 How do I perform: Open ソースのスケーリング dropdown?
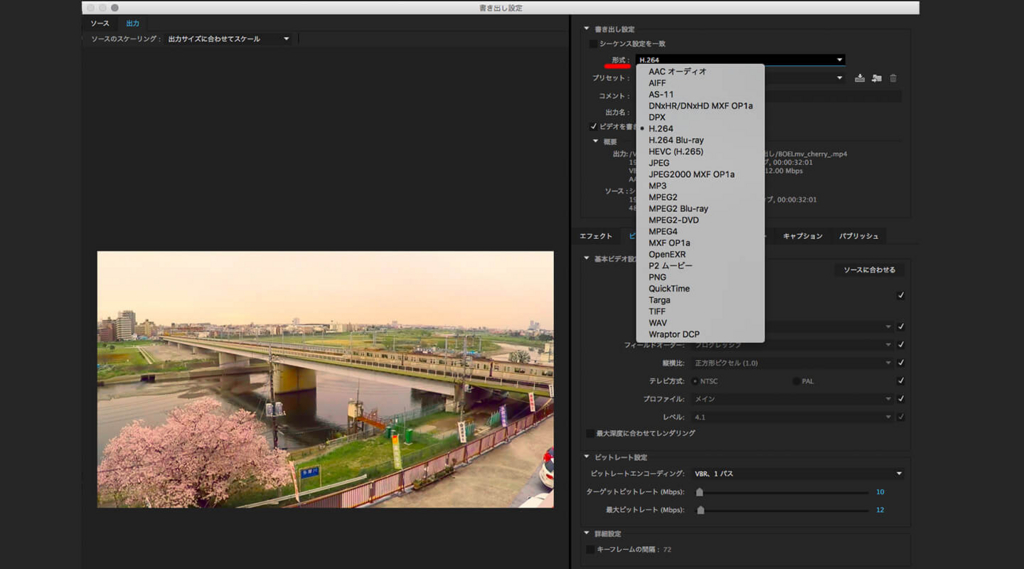(229, 39)
